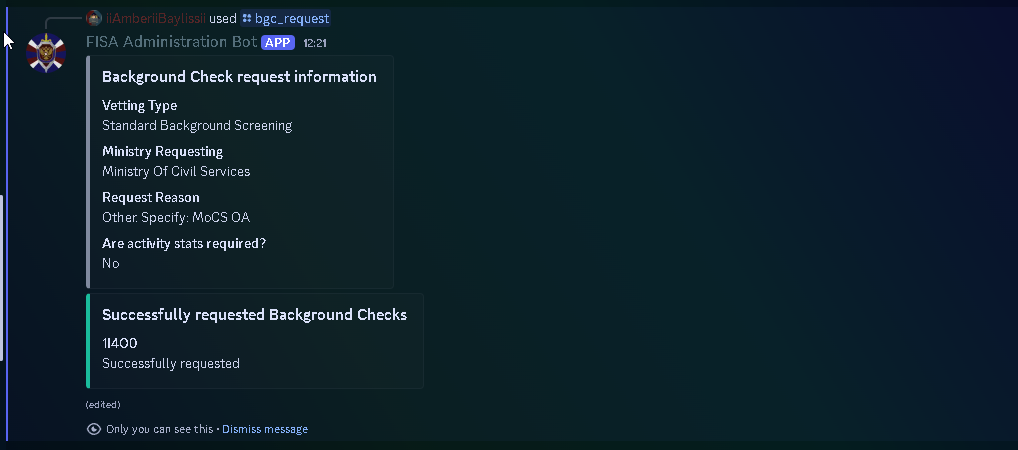Click the slash-command icon beside bgc_request

click(247, 19)
